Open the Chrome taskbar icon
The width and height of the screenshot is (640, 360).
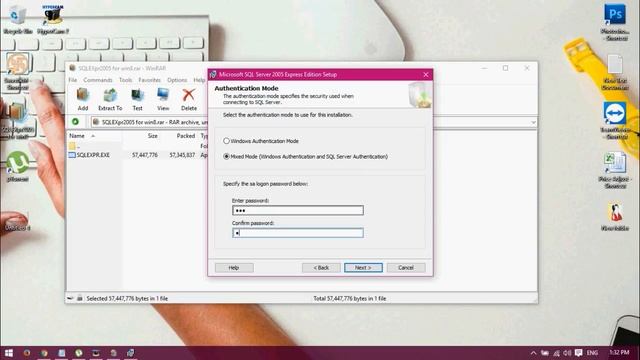(44, 353)
